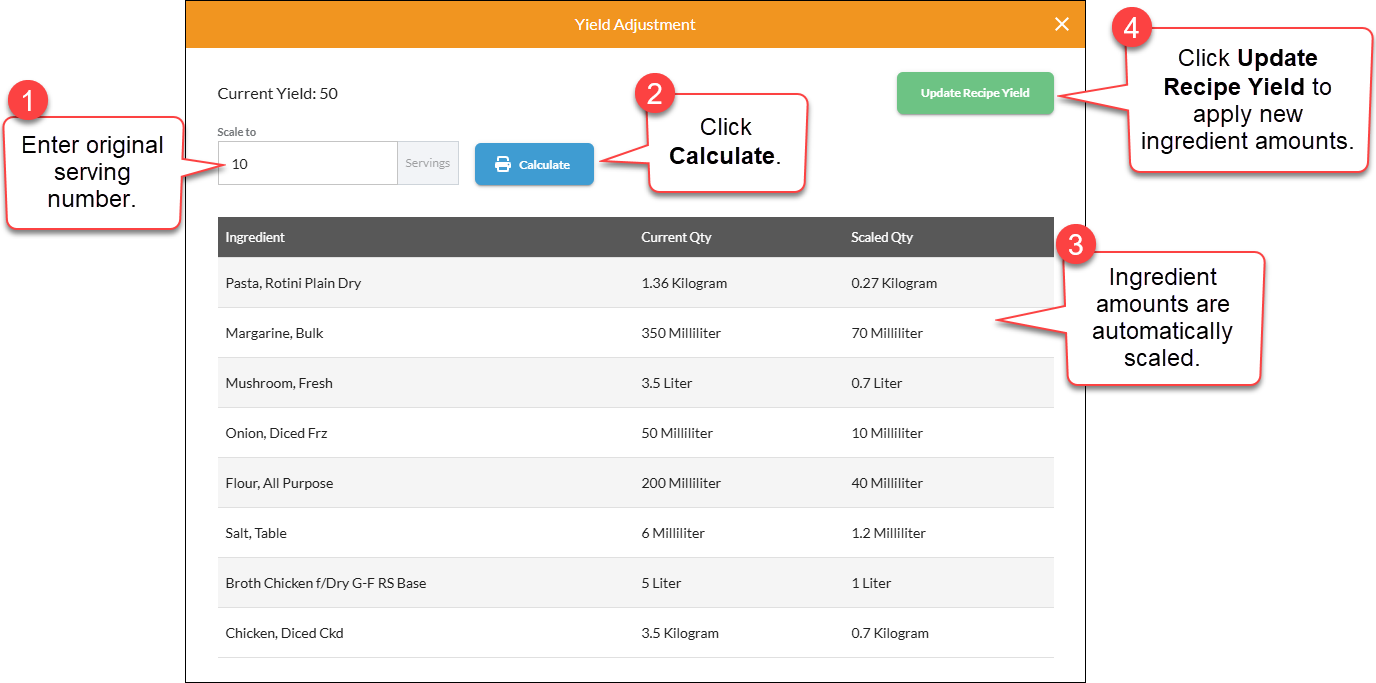The height and width of the screenshot is (683, 1376).
Task: Click the Update Recipe Yield button
Action: (975, 93)
